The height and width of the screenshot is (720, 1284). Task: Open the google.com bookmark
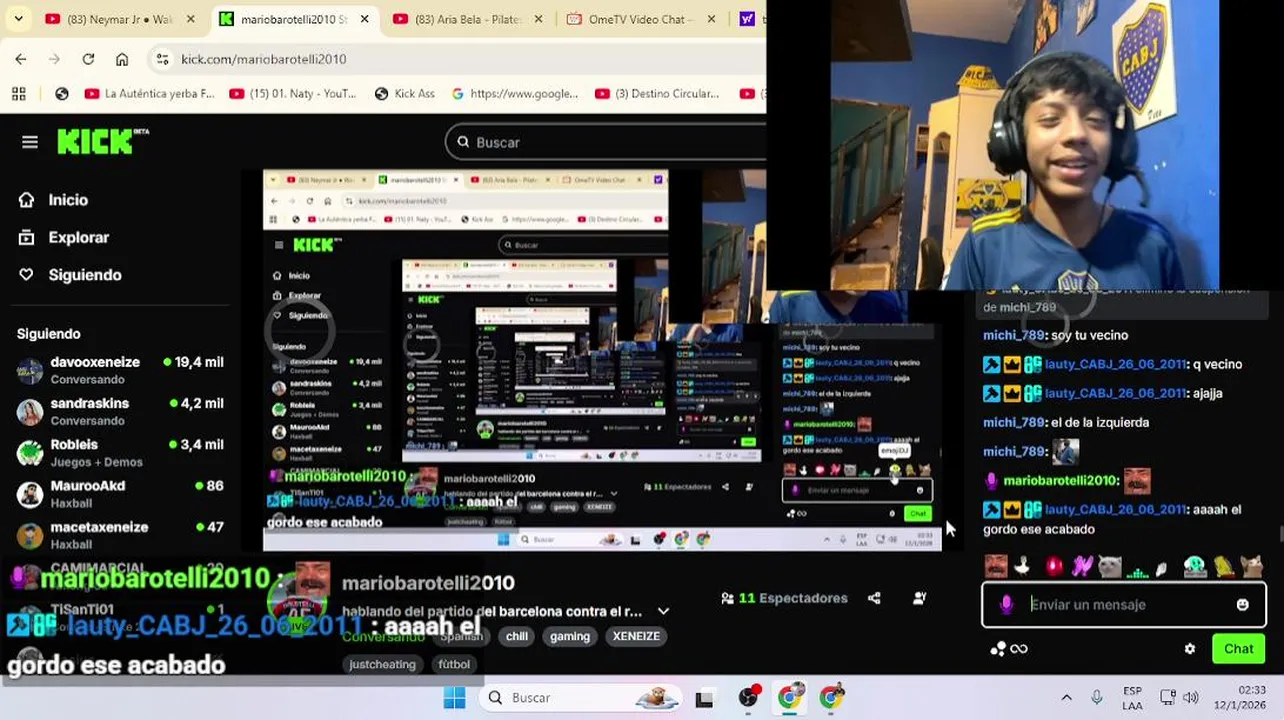click(x=514, y=93)
